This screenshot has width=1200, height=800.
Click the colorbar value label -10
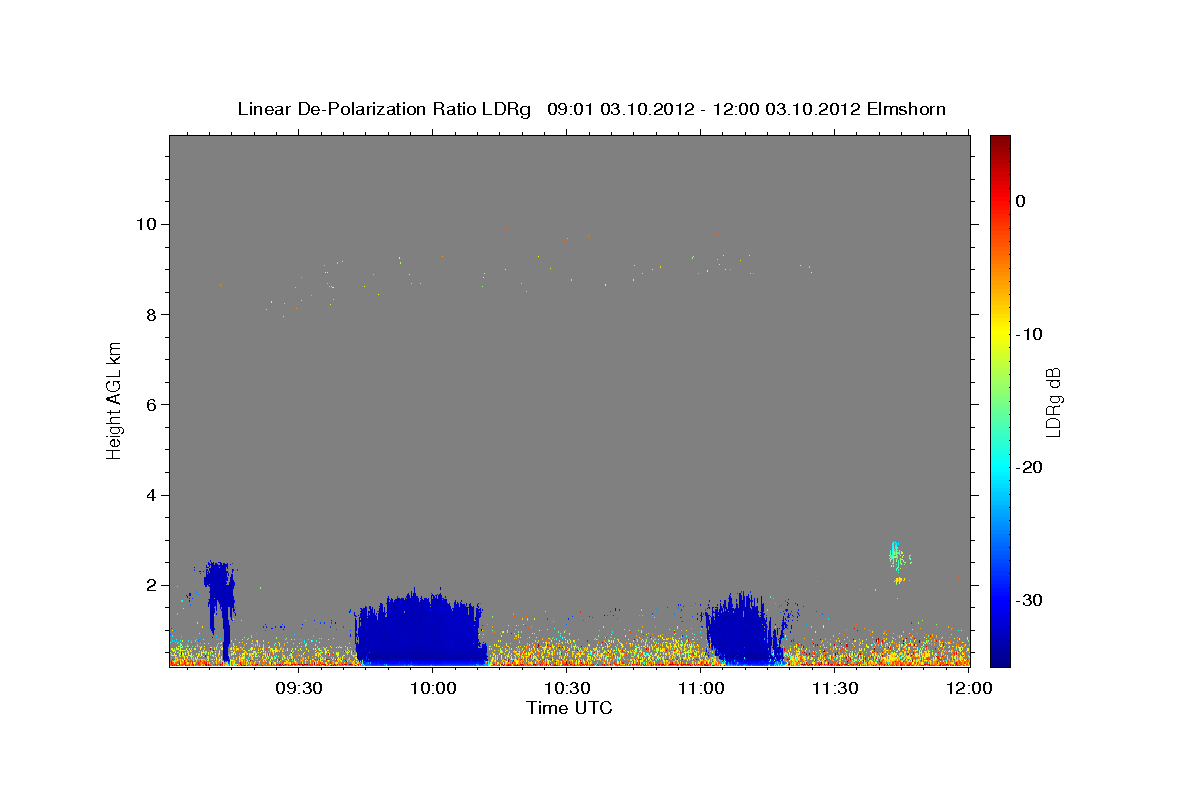pos(1029,334)
